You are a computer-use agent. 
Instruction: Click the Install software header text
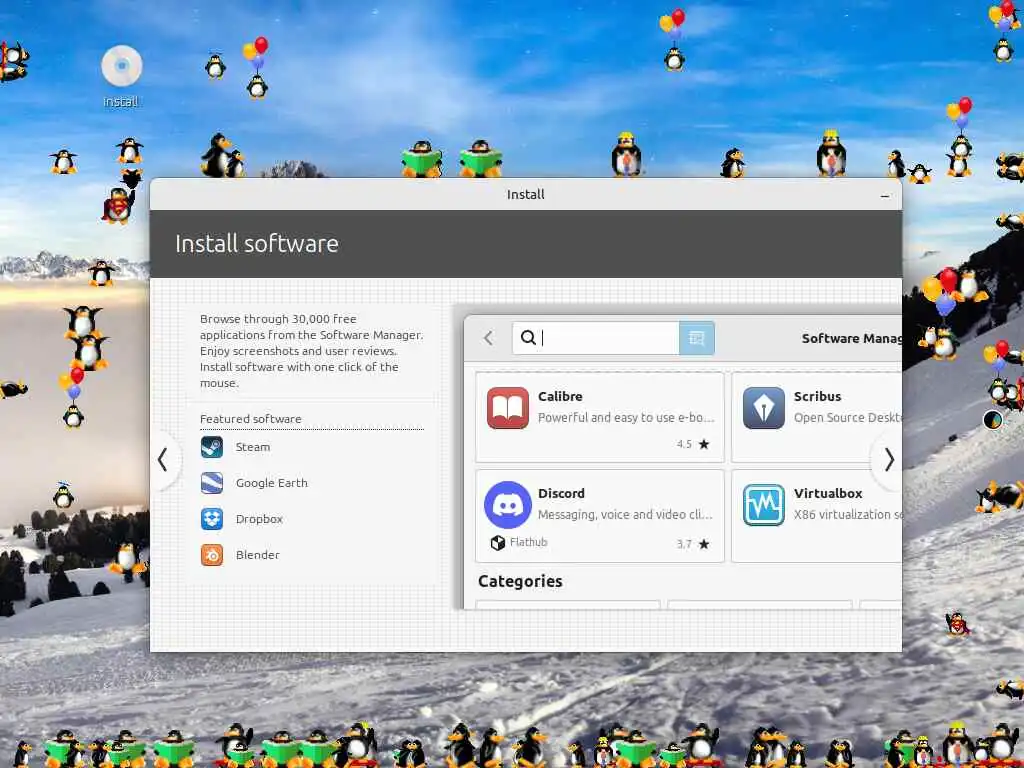(257, 244)
